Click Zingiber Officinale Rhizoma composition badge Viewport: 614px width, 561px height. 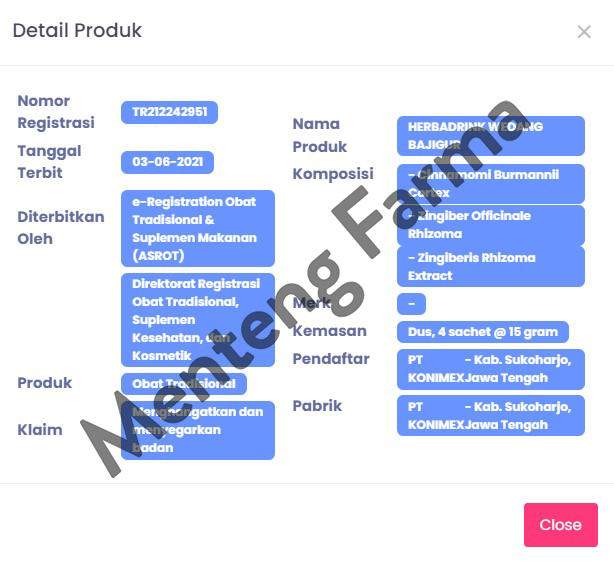click(490, 225)
